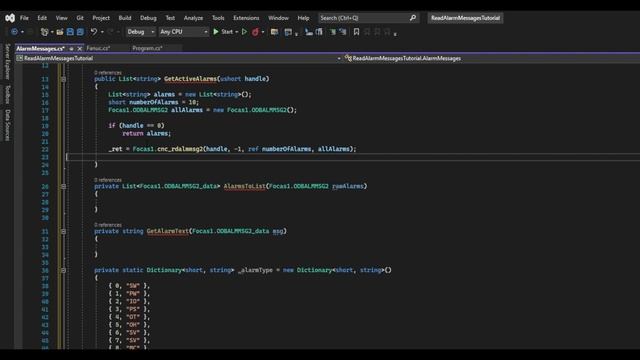Open the Extensions menu
640x360 pixels.
coord(246,18)
